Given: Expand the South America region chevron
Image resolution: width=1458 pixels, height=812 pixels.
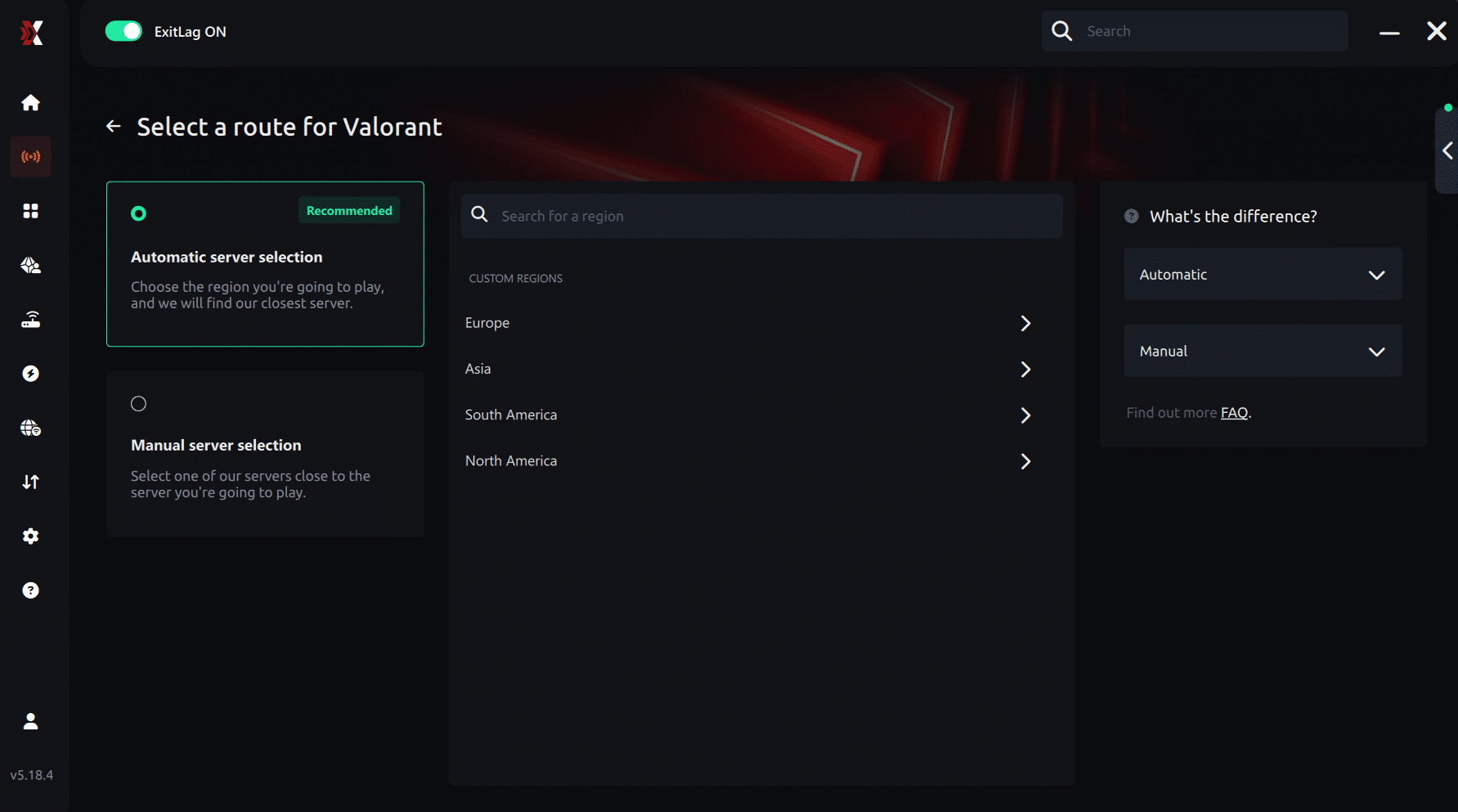Looking at the screenshot, I should 1025,415.
